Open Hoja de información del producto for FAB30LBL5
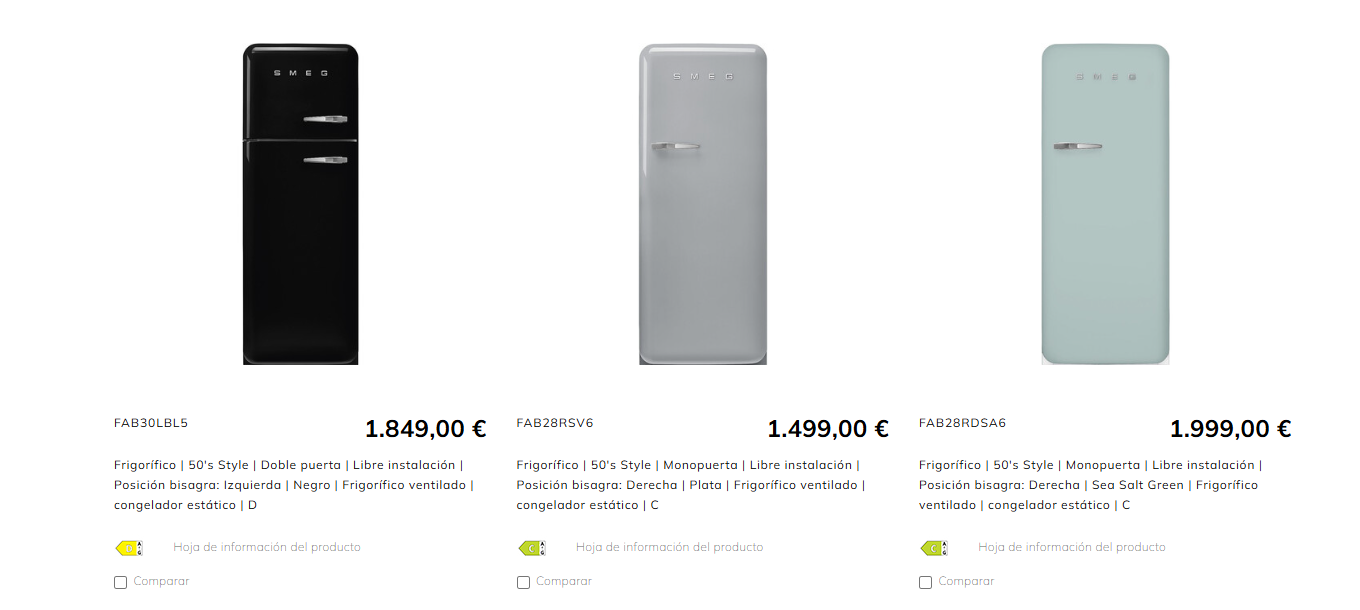This screenshot has width=1360, height=610. point(266,547)
